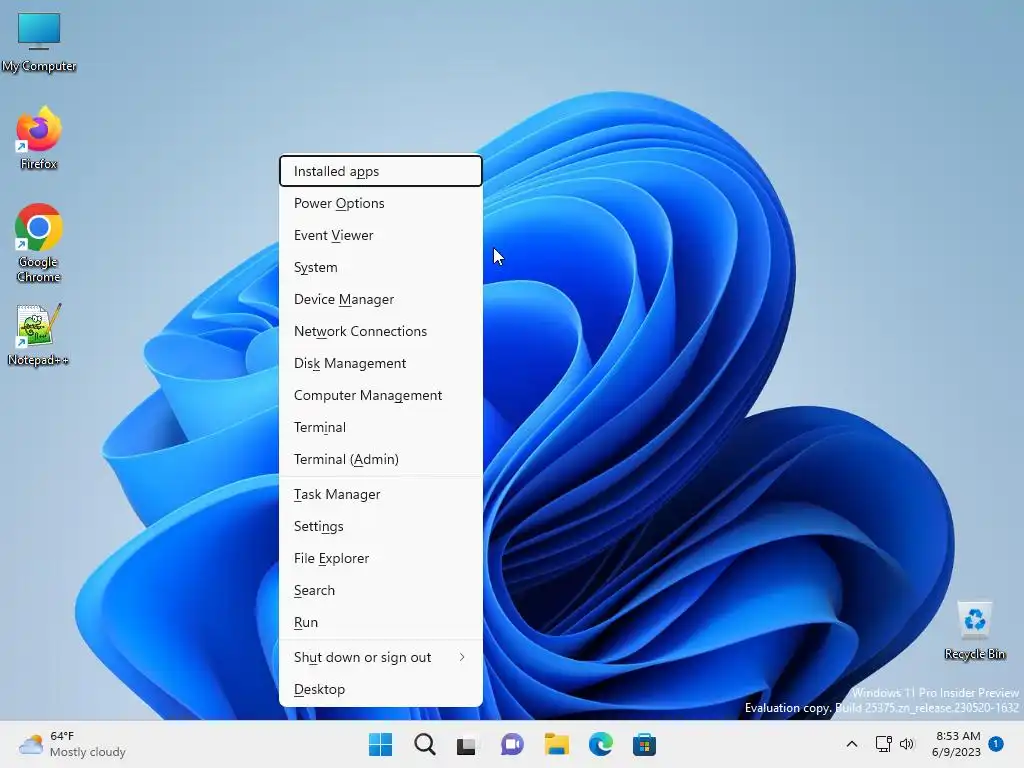Open the Chat taskbar icon

(512, 744)
